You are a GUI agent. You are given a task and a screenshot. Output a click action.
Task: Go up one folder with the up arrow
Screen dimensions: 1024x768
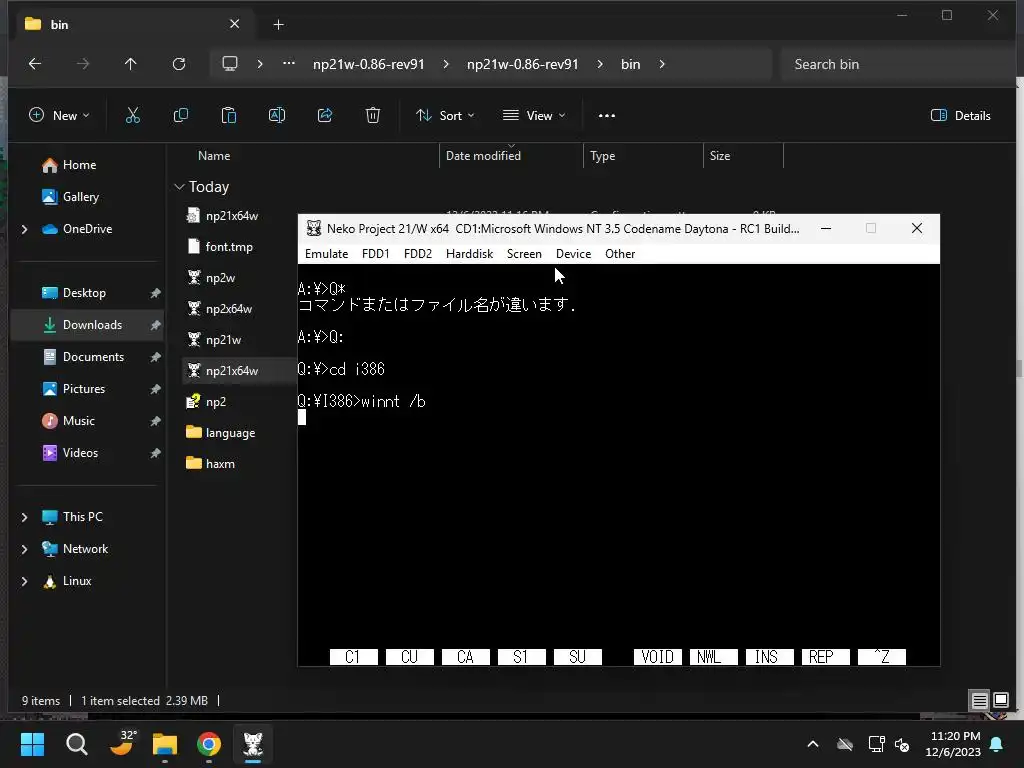131,64
